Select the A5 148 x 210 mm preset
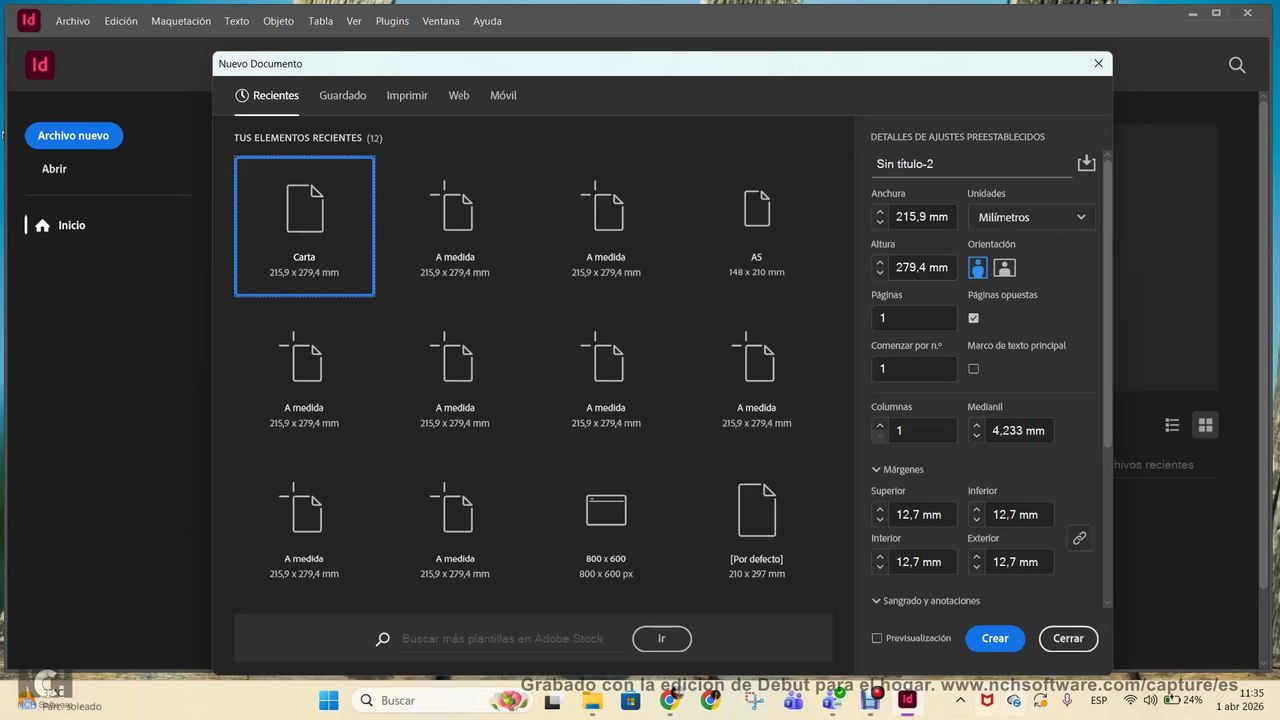 coord(756,226)
